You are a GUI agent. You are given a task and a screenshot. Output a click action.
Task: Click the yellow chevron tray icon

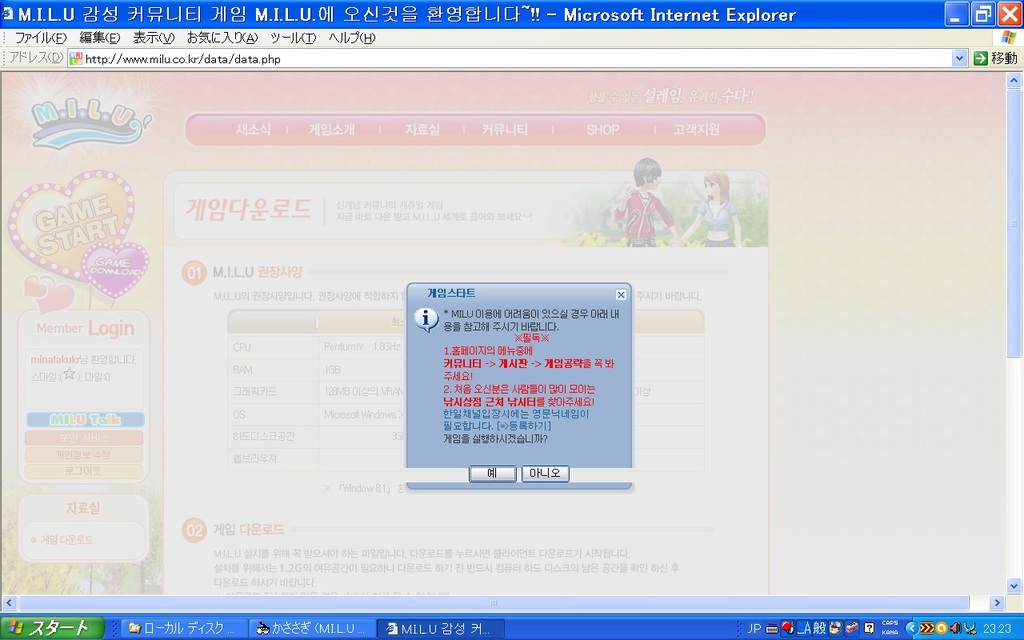[927, 628]
